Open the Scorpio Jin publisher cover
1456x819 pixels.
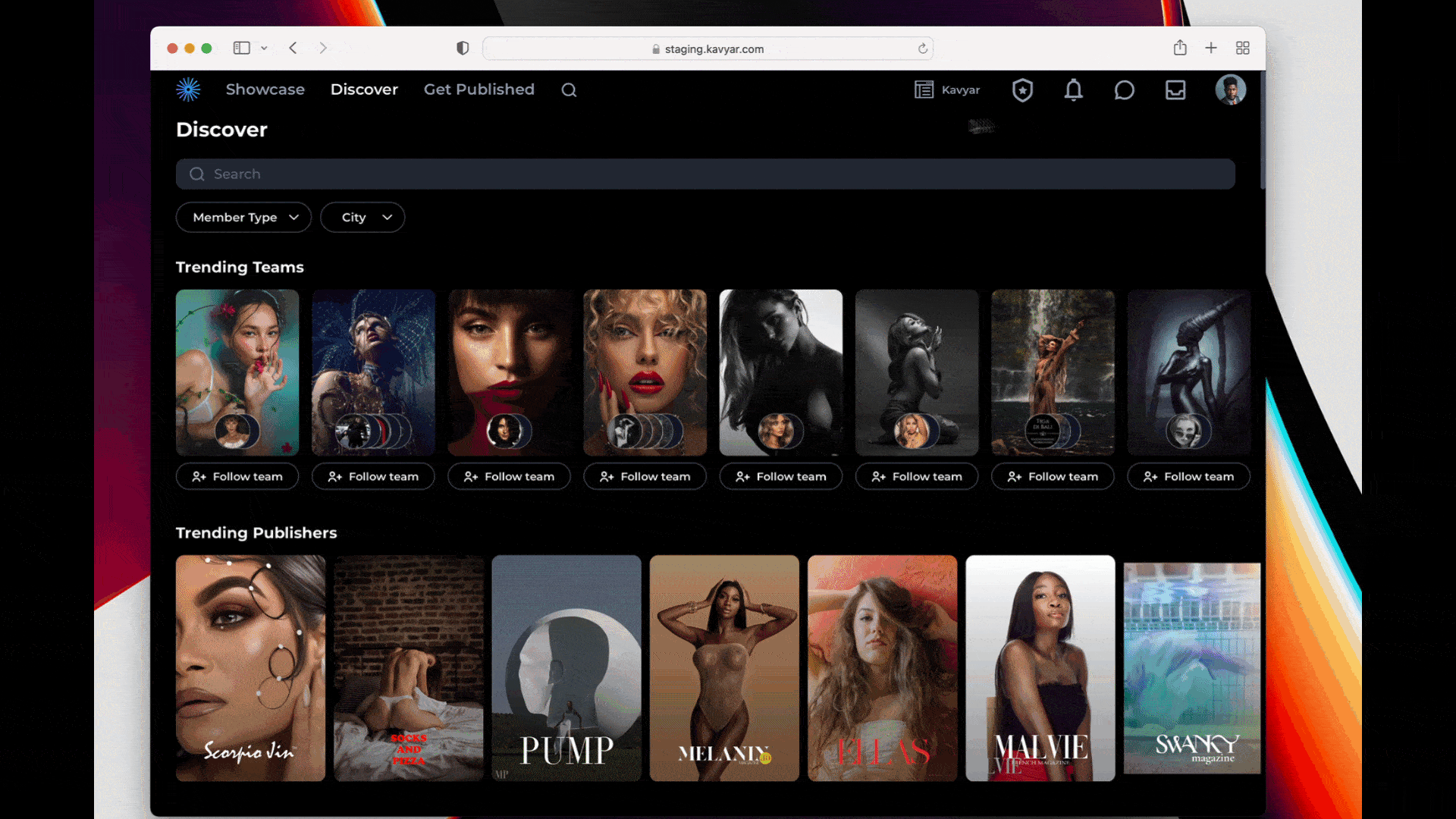[250, 668]
